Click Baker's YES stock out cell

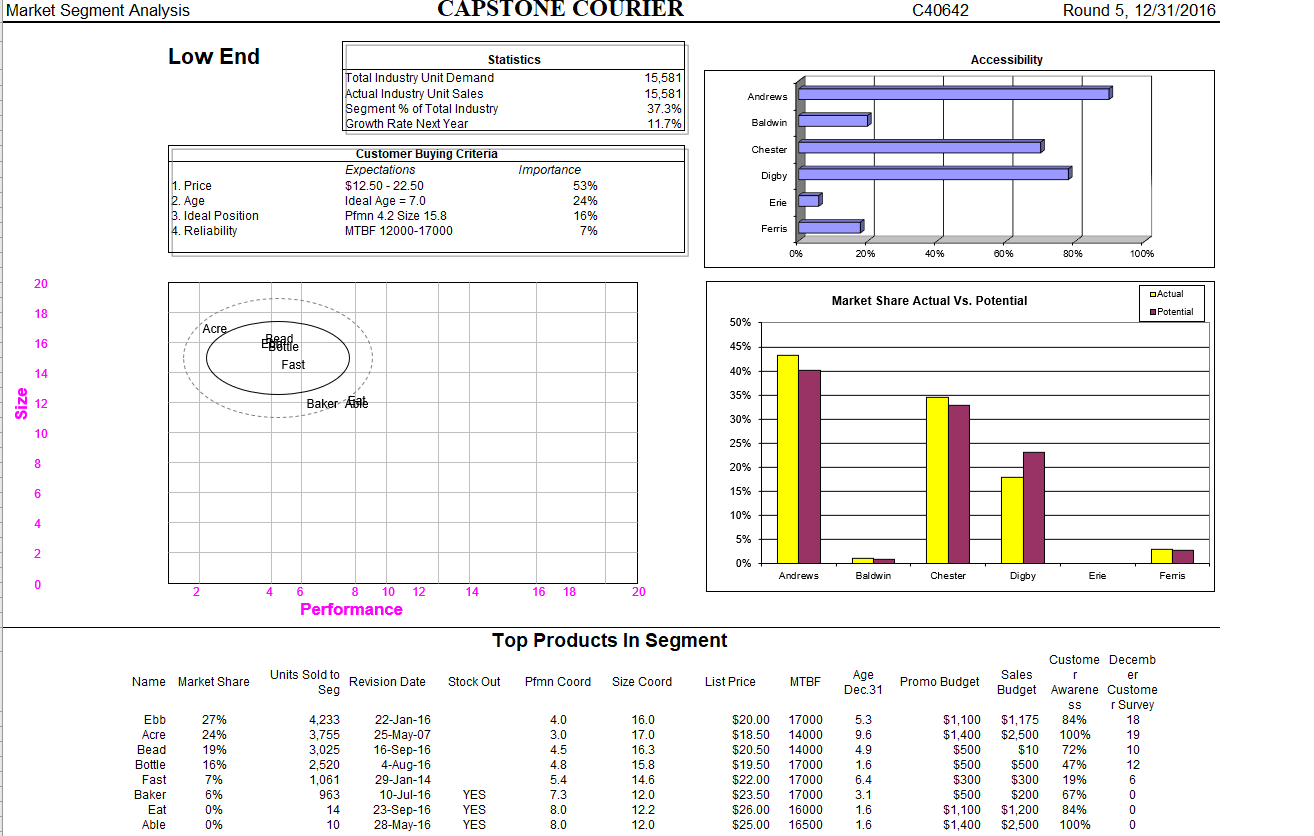click(475, 795)
